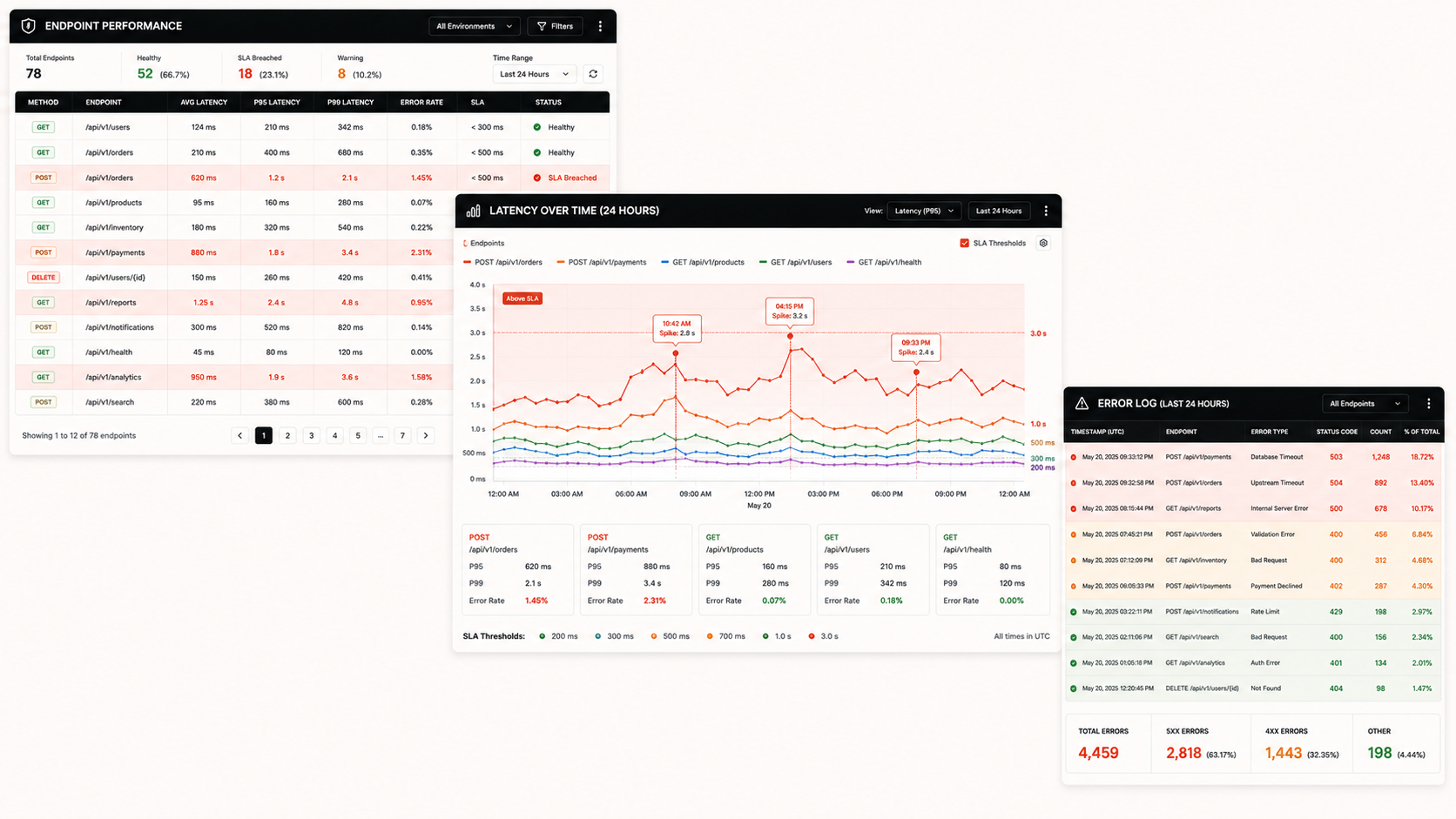The width and height of the screenshot is (1456, 819).
Task: Toggle the GET /api/v1/users legend series
Action: pos(796,262)
